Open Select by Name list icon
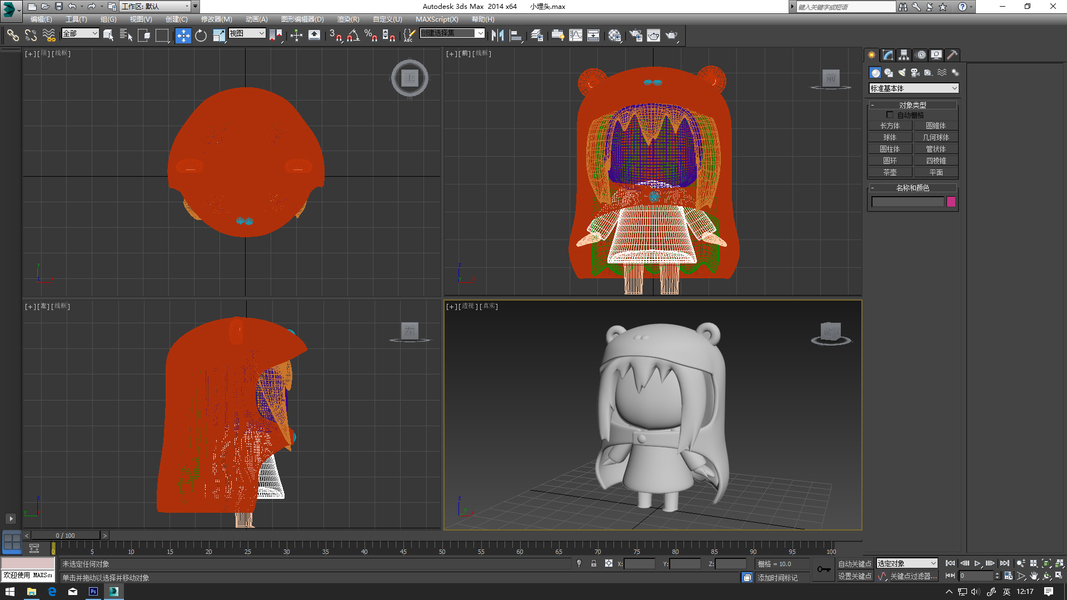This screenshot has height=600, width=1067. click(126, 35)
